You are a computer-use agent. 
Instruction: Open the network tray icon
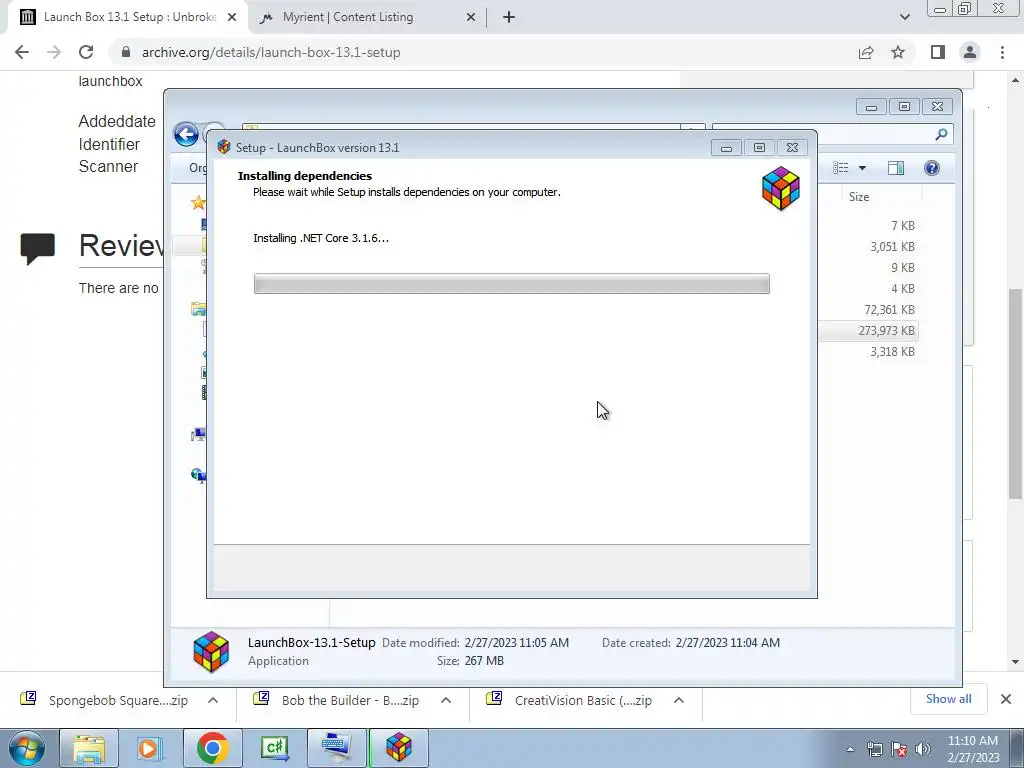tap(874, 750)
